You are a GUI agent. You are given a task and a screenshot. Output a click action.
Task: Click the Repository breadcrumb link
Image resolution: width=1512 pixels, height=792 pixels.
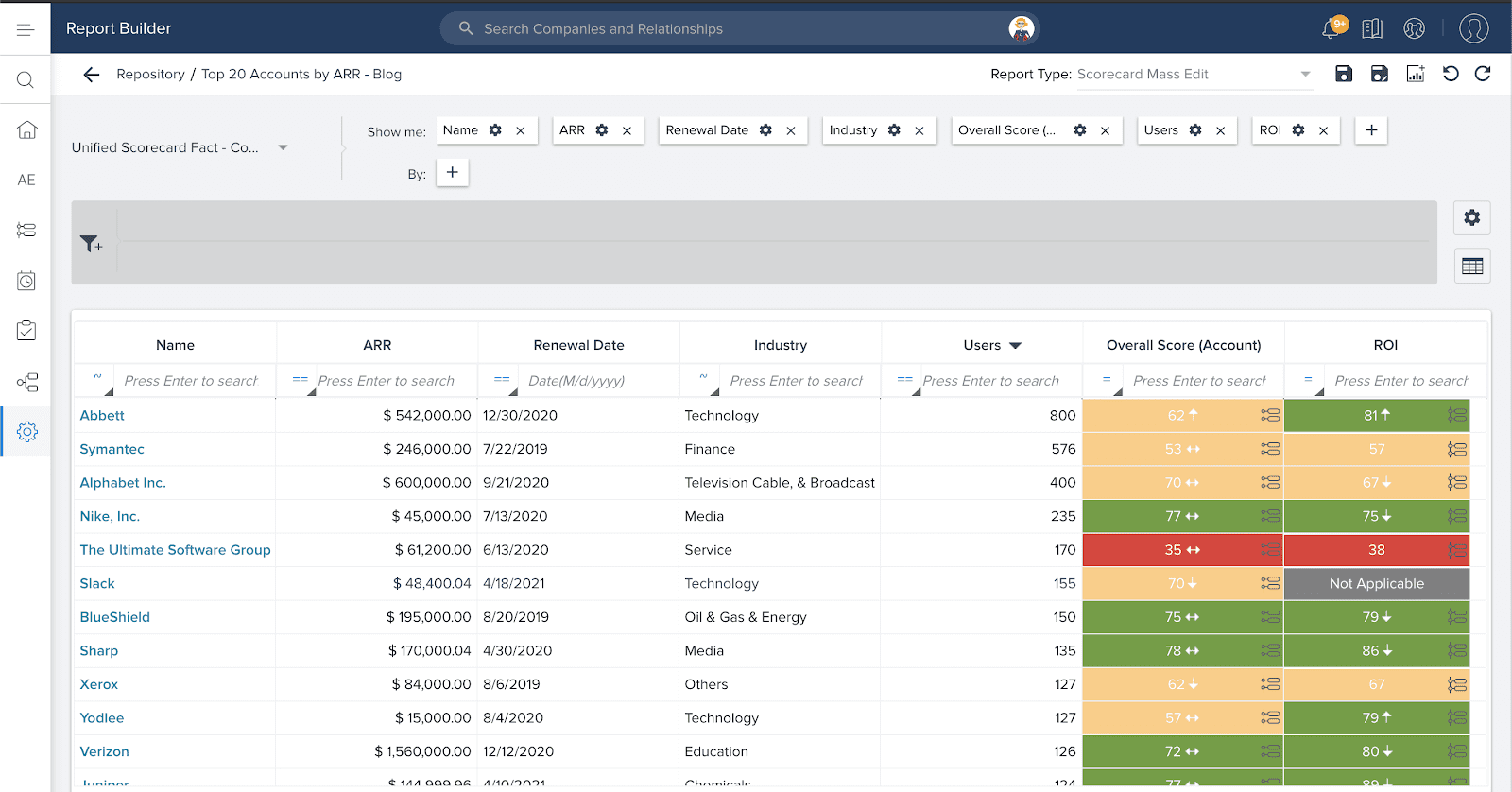(150, 75)
